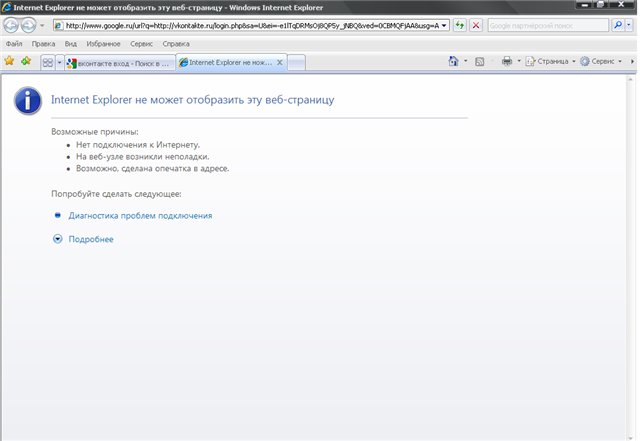The image size is (640, 441).
Task: Stop loading with the red X button
Action: (x=476, y=25)
